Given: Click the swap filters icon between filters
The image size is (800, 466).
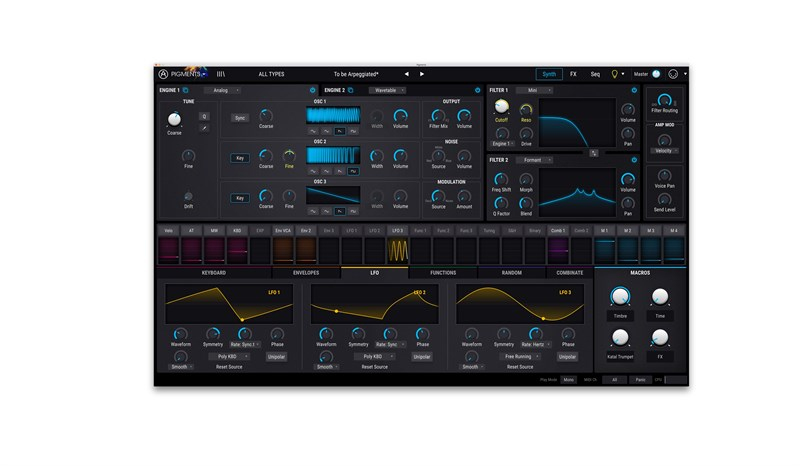Looking at the screenshot, I should point(594,153).
